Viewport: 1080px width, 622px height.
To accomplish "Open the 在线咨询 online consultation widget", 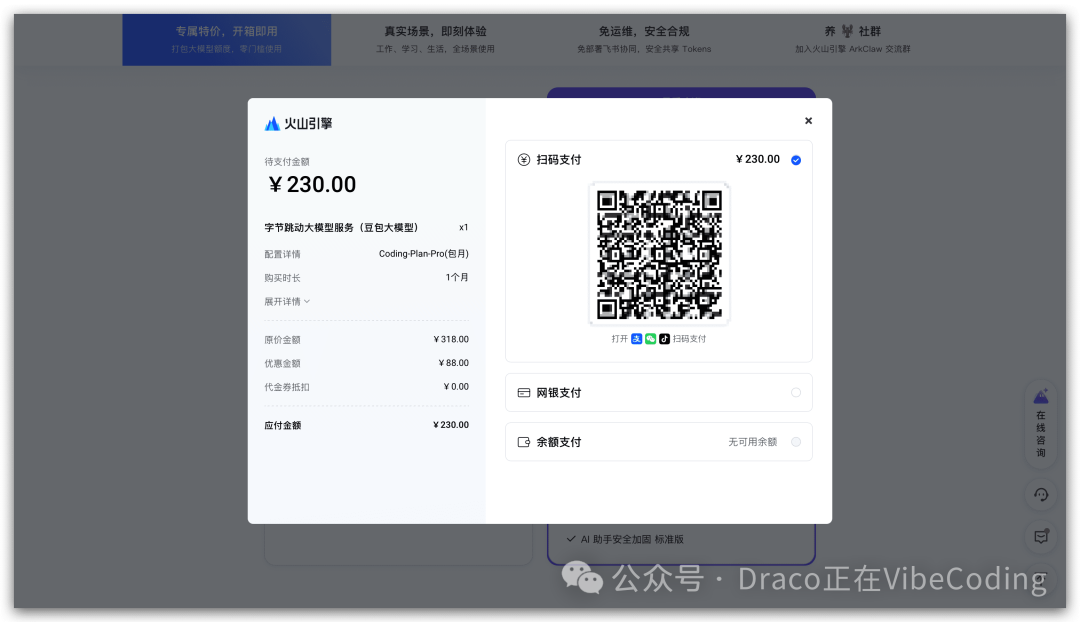I will point(1041,424).
